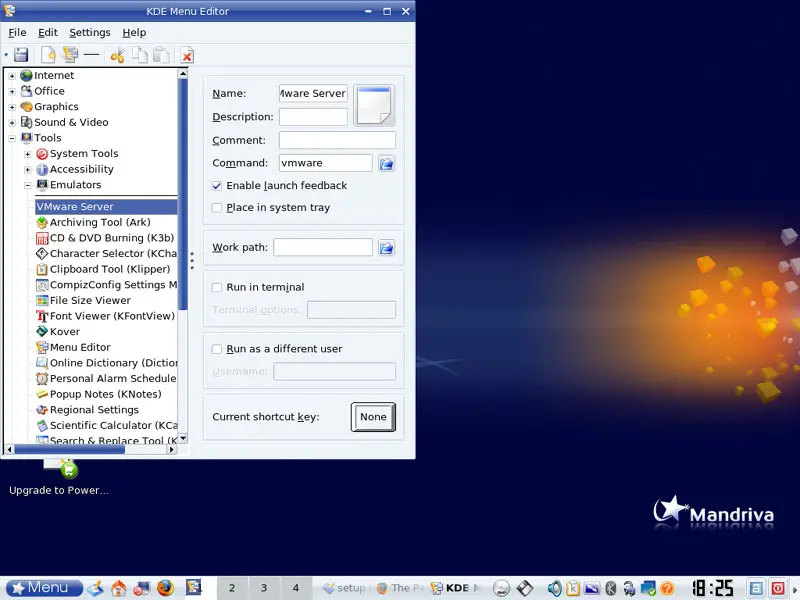Image resolution: width=800 pixels, height=600 pixels.
Task: Open the Edit menu
Action: tap(48, 33)
